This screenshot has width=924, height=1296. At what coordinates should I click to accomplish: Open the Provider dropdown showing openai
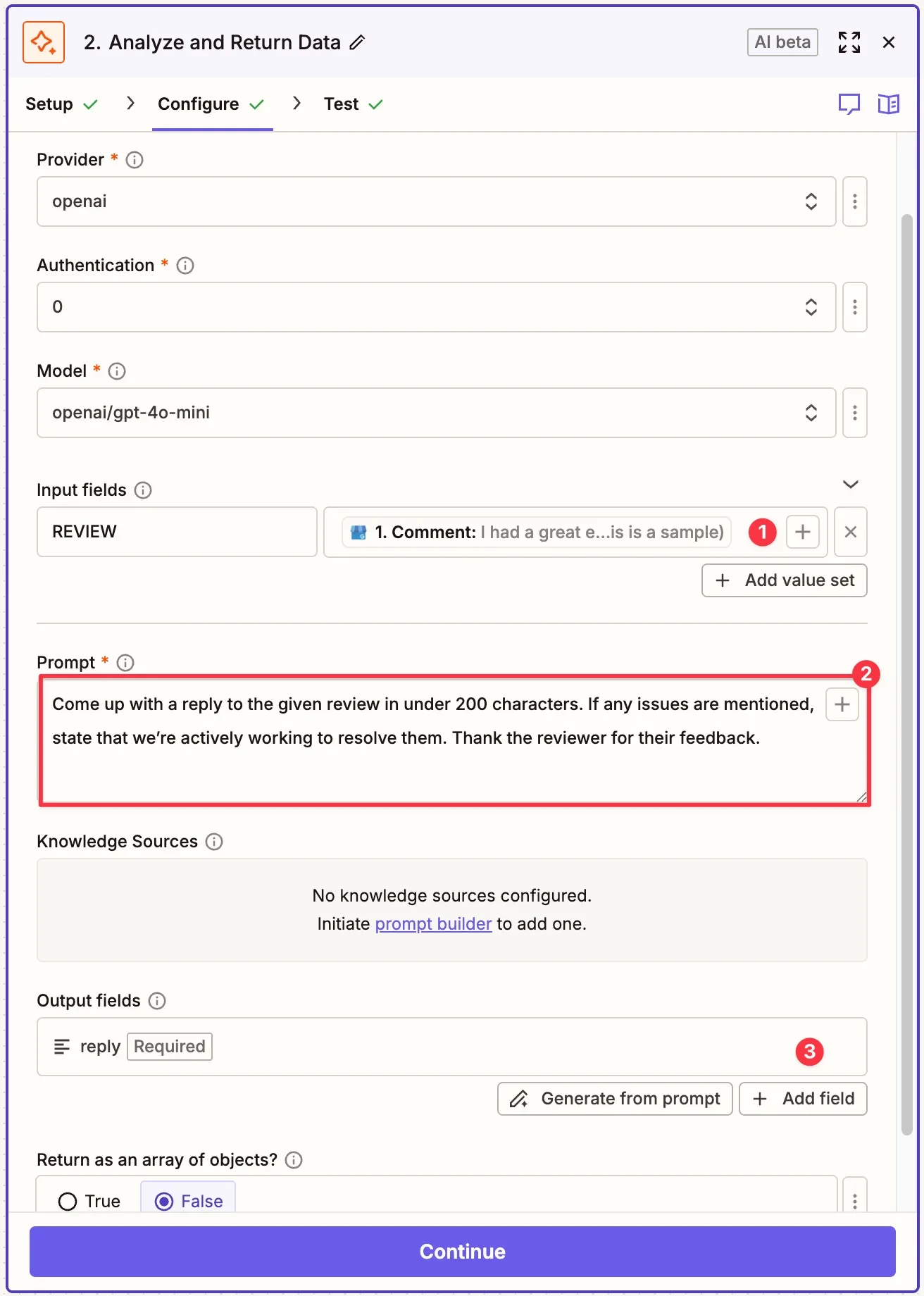click(437, 201)
